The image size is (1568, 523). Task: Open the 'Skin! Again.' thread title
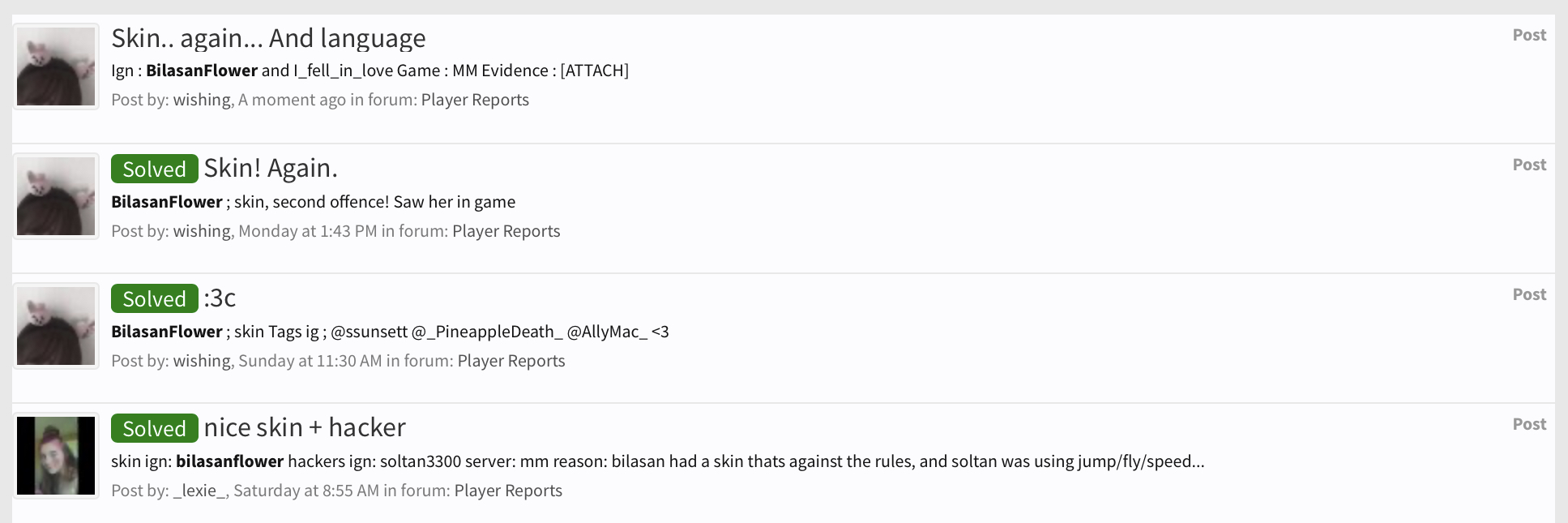pos(271,168)
